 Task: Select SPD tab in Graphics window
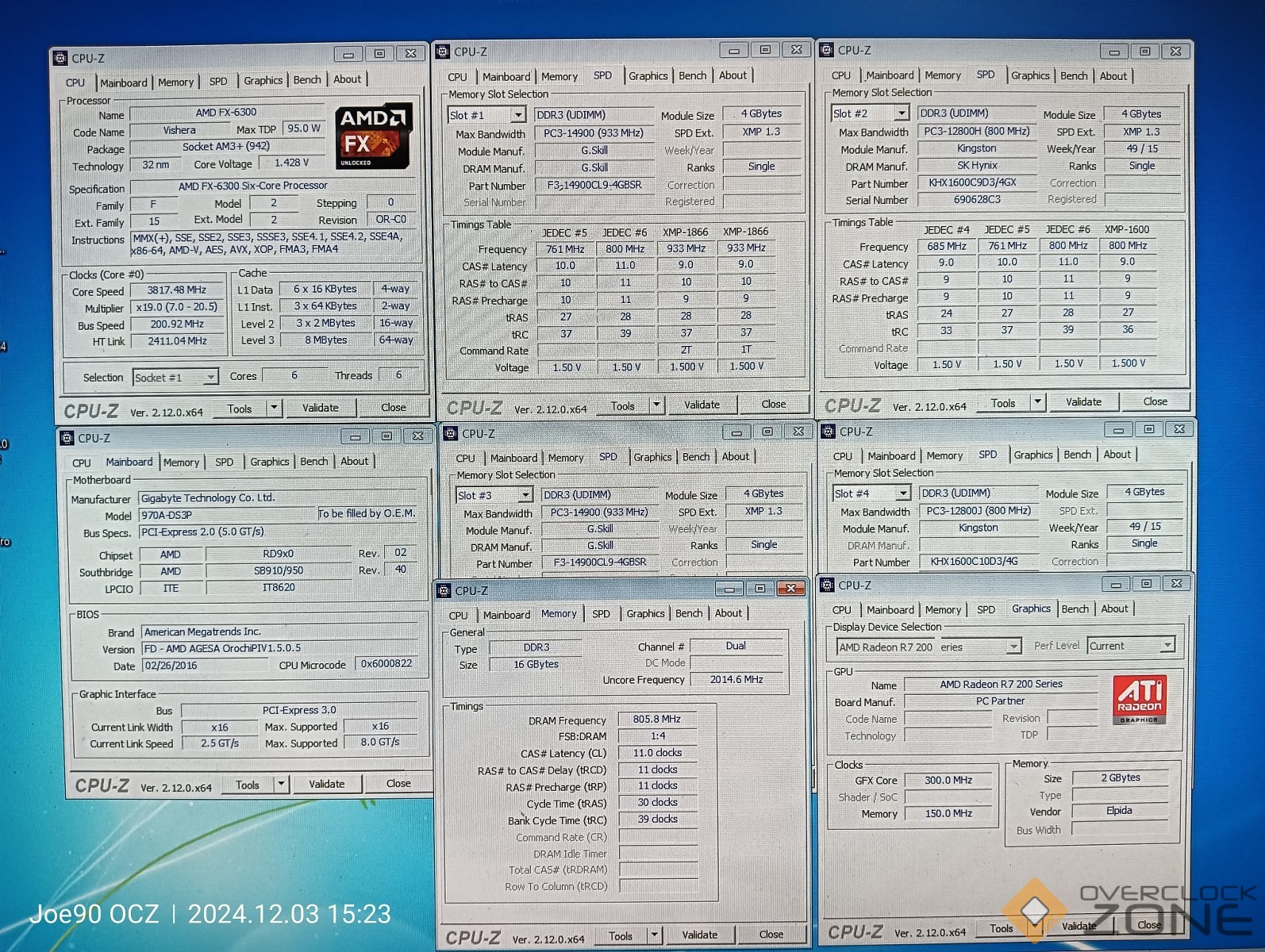[986, 610]
